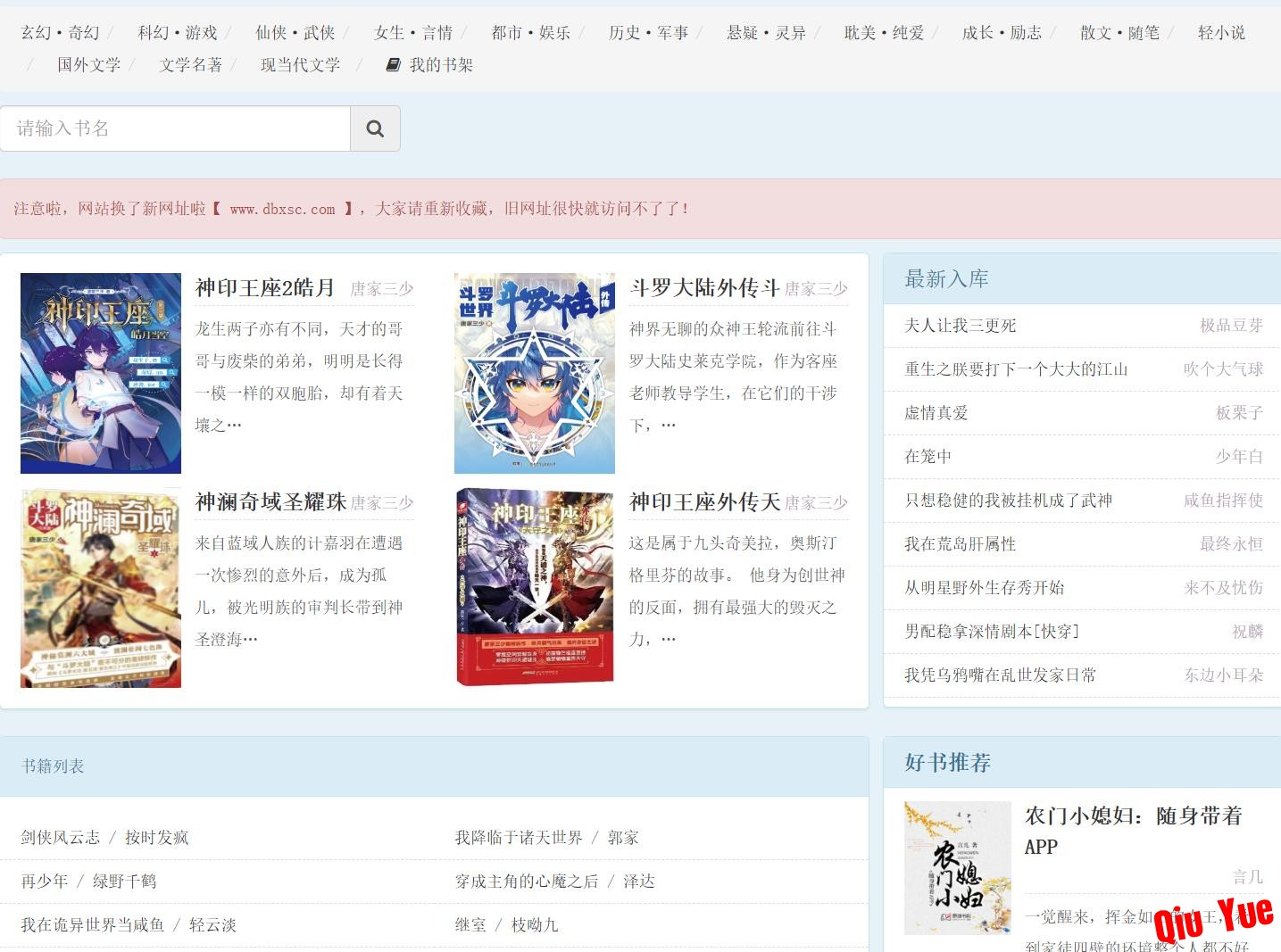
Task: Open 斗罗大陆外传 book cover image
Action: (535, 373)
